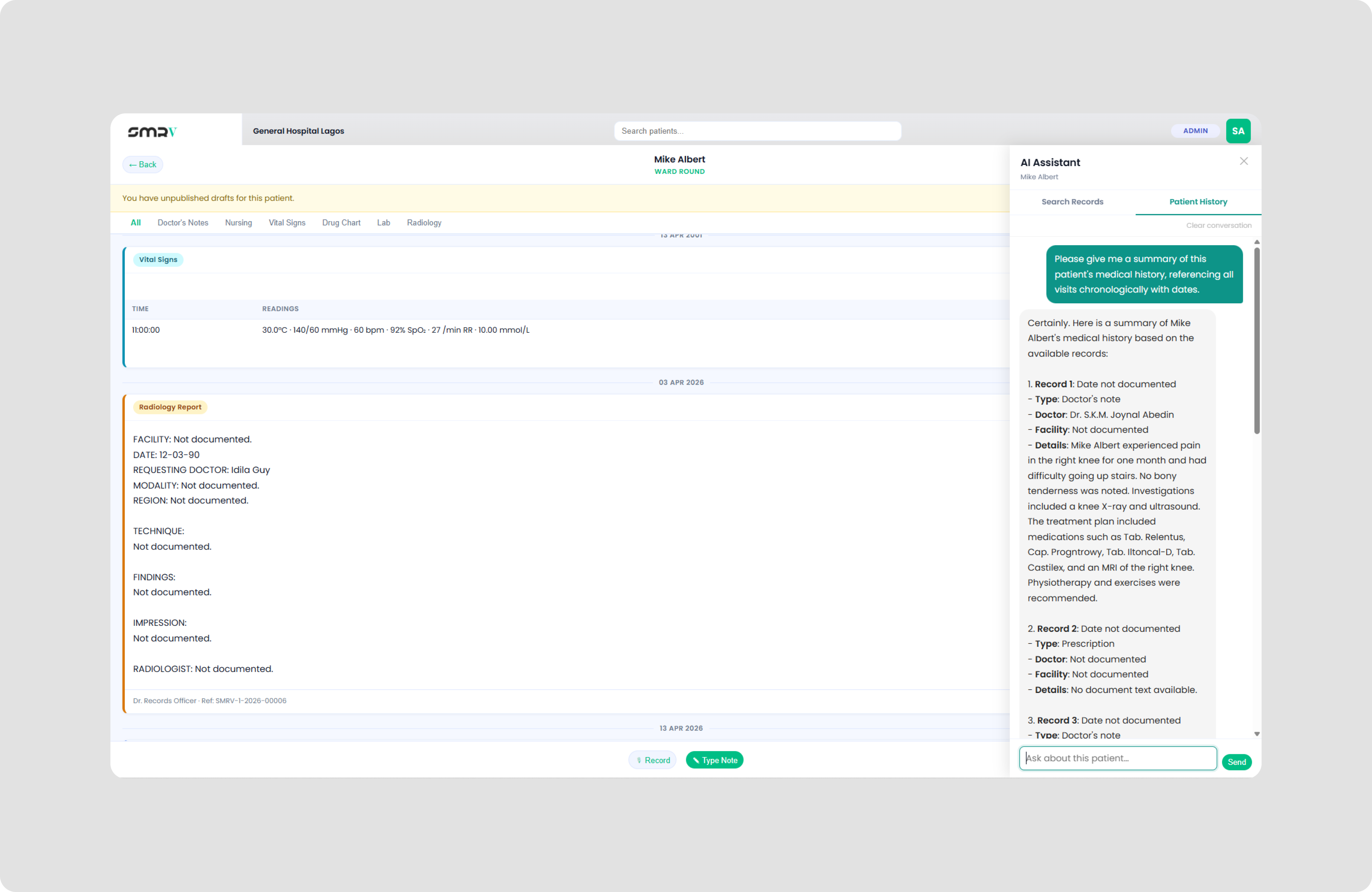Screen dimensions: 1372x892
Task: Open the ADMIN button
Action: tap(1196, 131)
